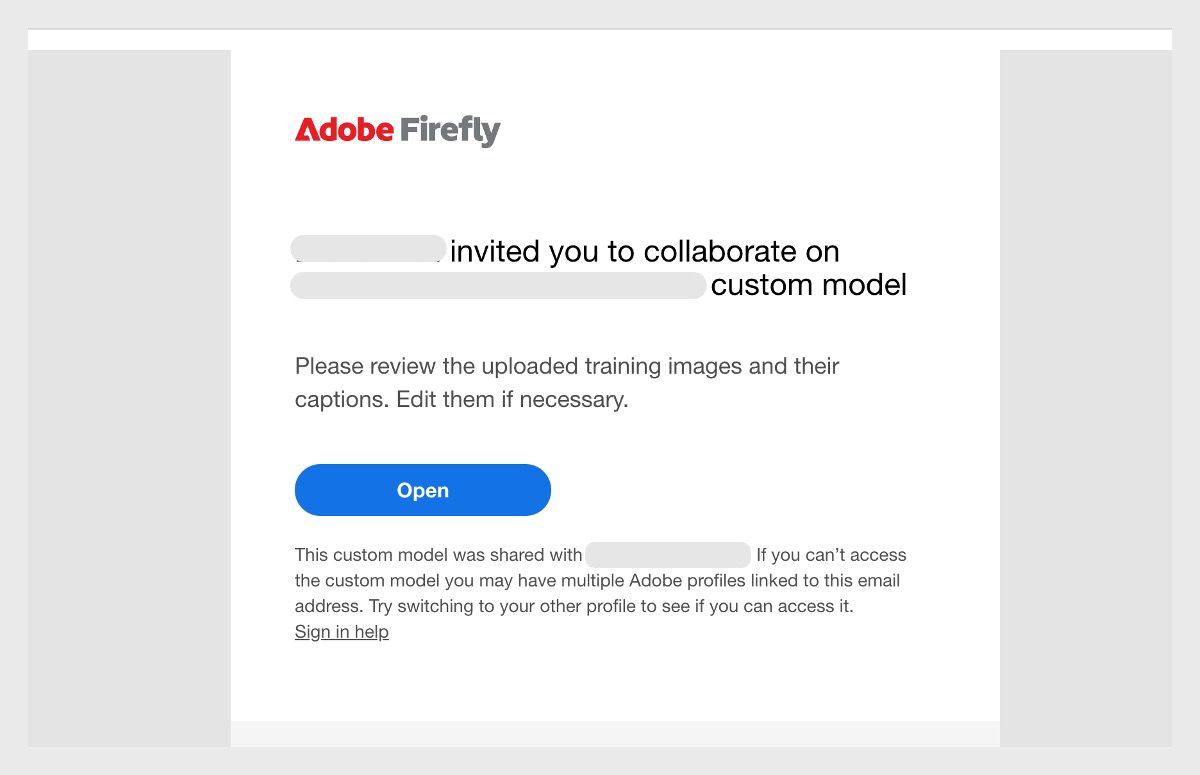The width and height of the screenshot is (1200, 775).
Task: Click the Adobe Firefly logo
Action: (397, 130)
